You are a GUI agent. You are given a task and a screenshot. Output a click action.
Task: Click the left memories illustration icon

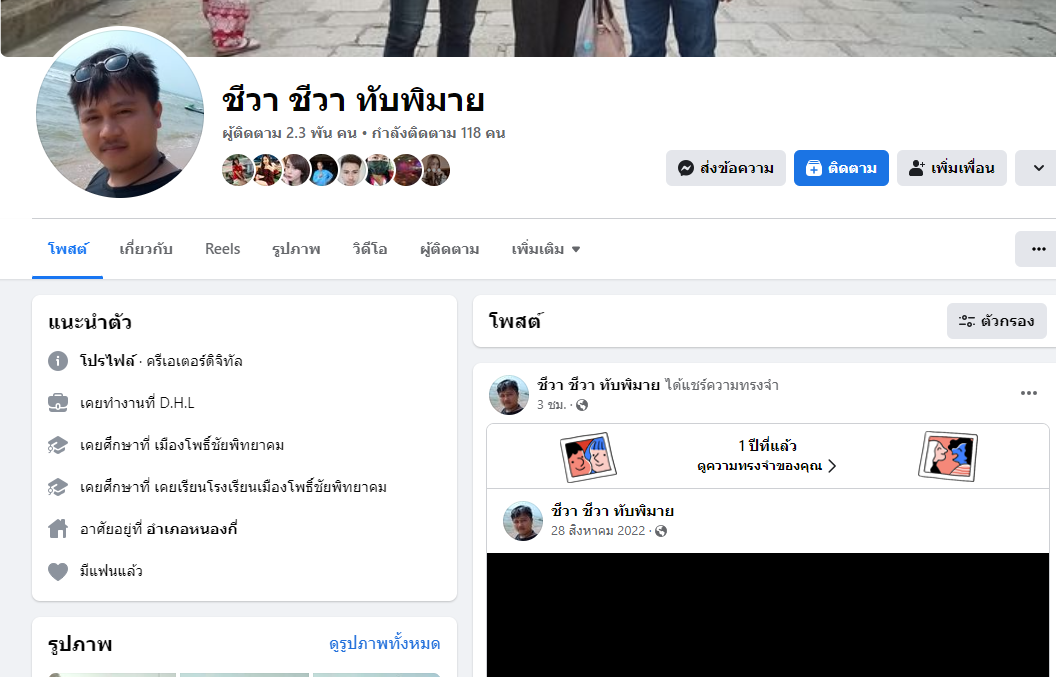(588, 456)
